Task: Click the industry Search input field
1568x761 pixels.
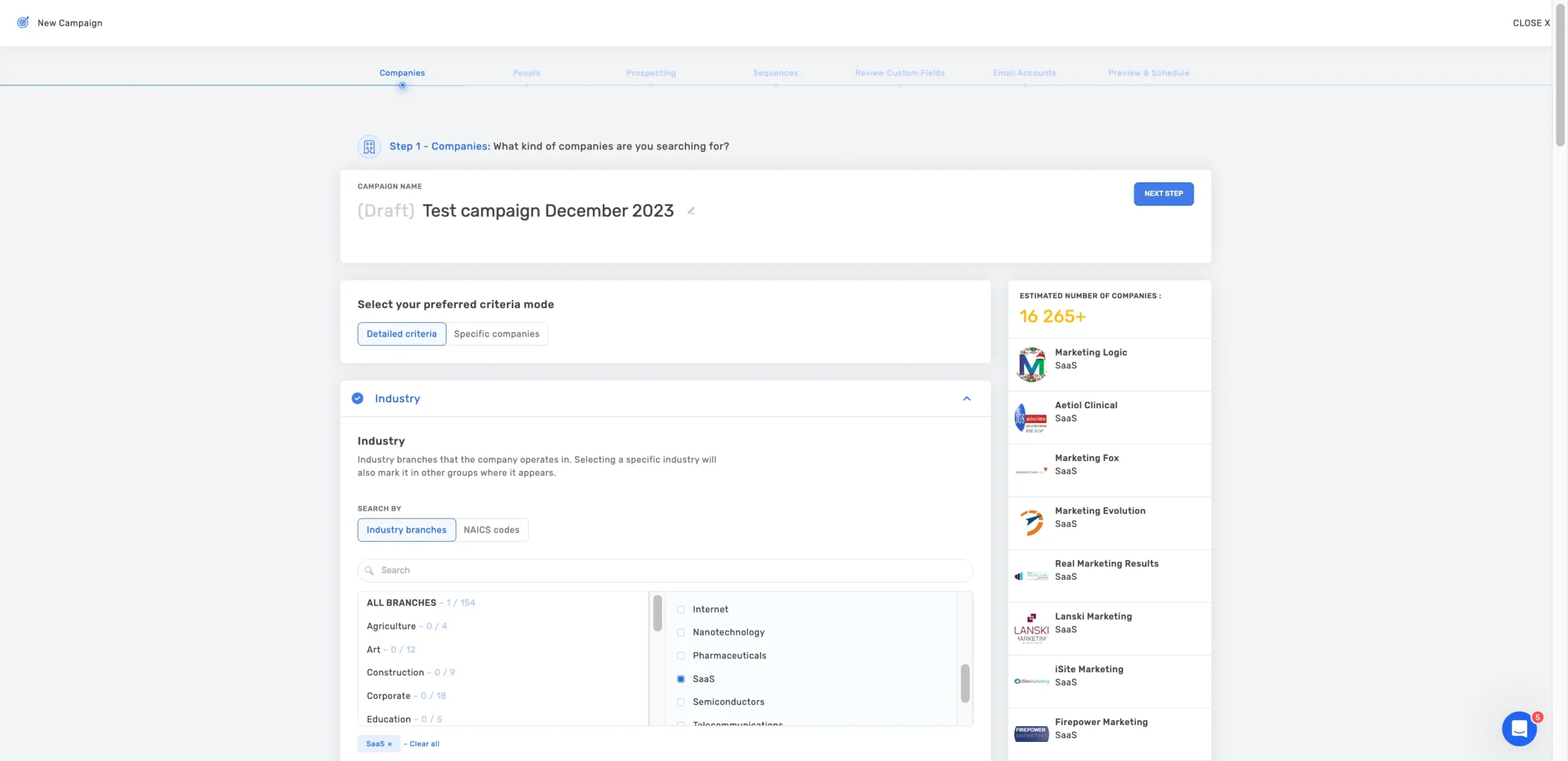Action: (665, 570)
